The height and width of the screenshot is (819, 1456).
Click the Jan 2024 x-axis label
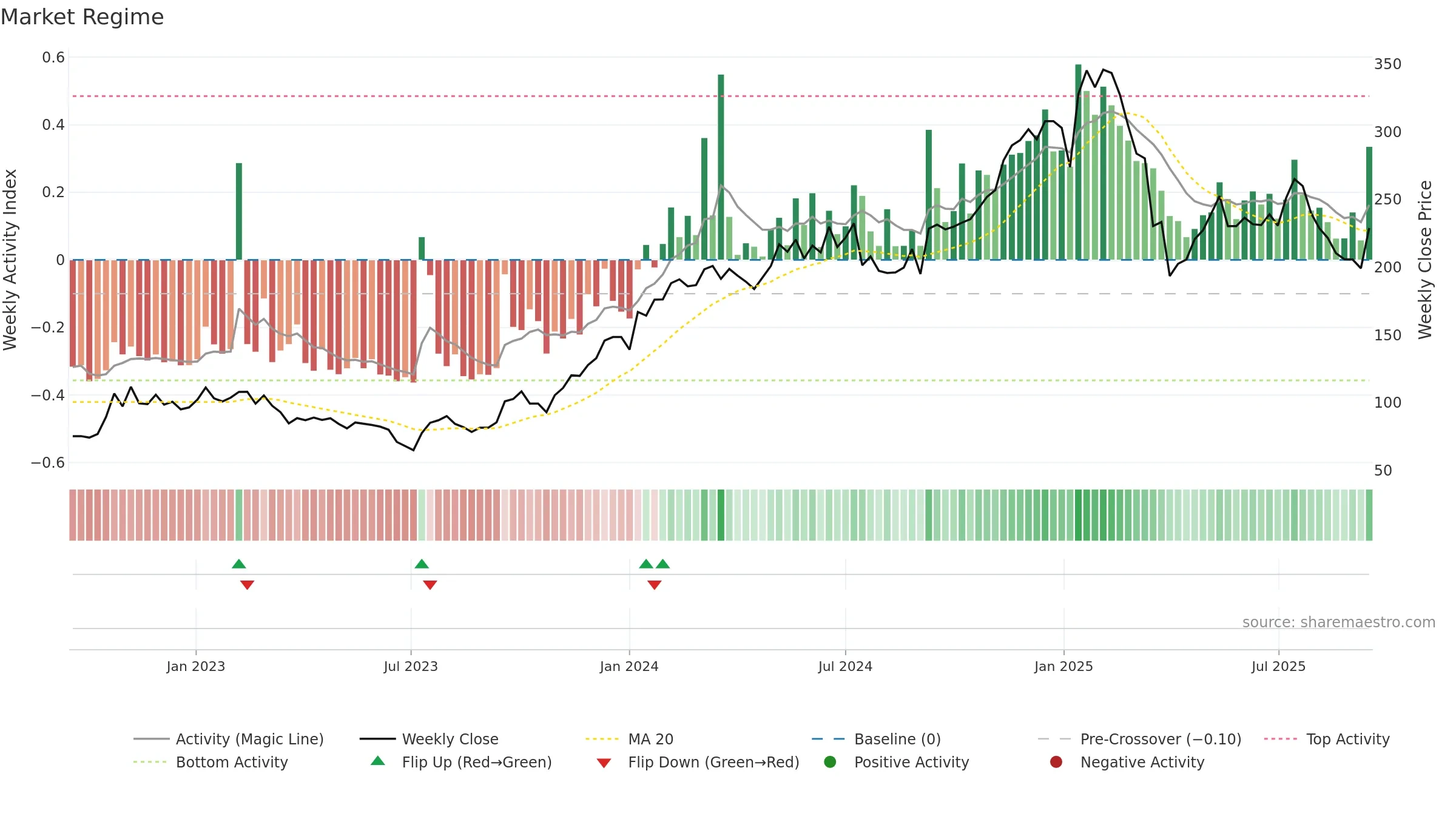pyautogui.click(x=629, y=666)
